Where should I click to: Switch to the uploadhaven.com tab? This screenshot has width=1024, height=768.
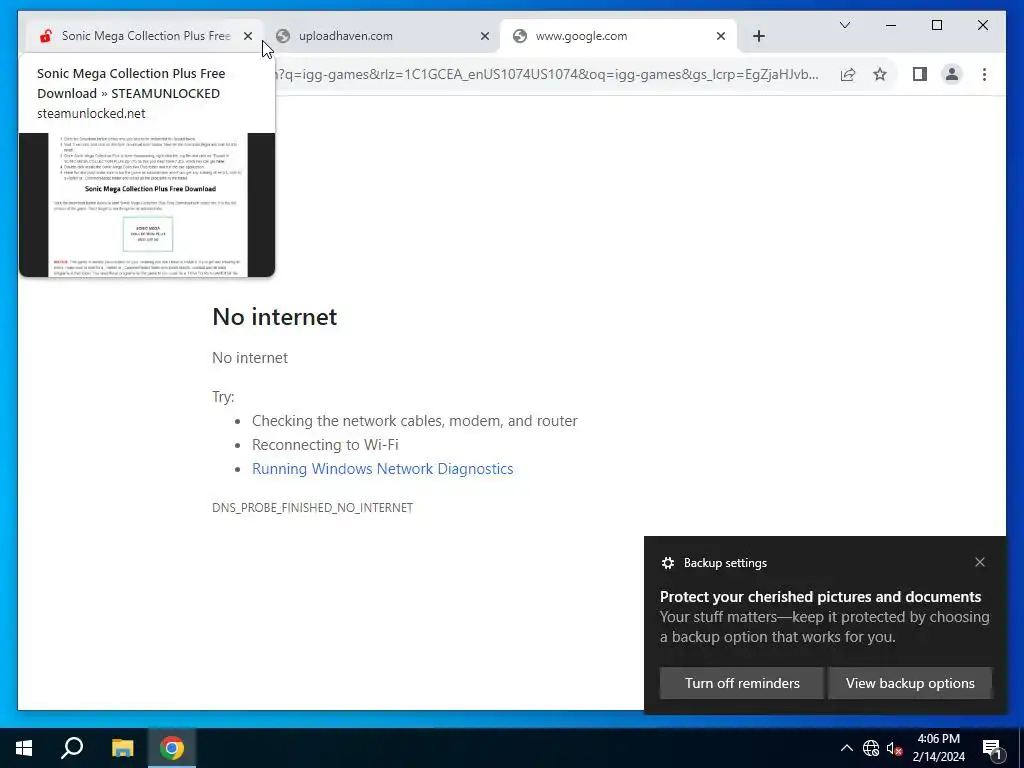[x=382, y=36]
